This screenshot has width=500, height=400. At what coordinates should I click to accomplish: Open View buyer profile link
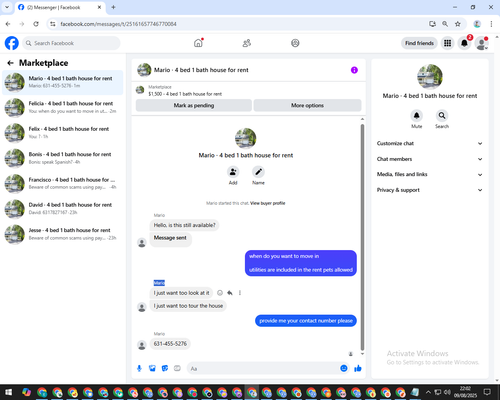pyautogui.click(x=268, y=203)
